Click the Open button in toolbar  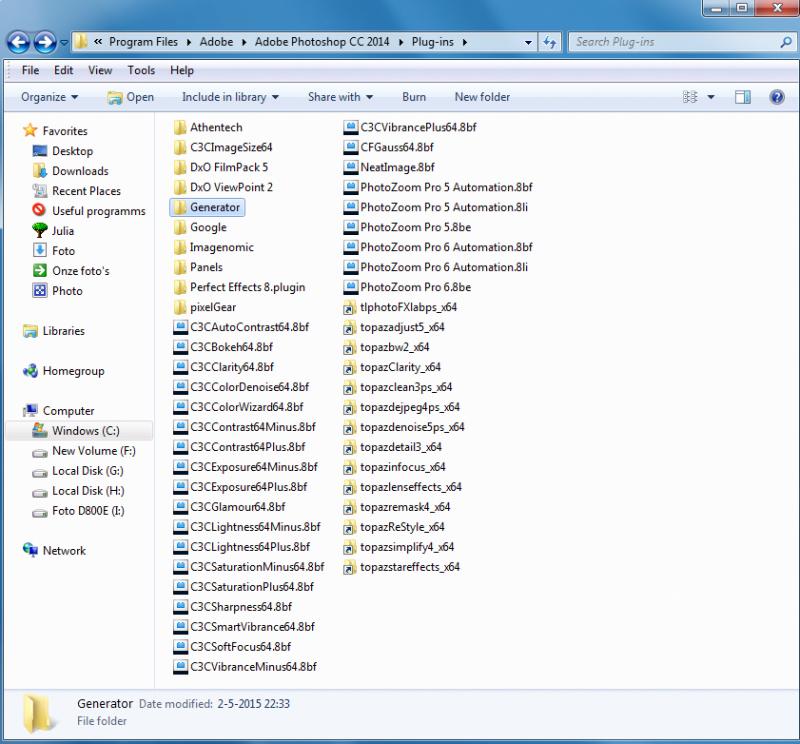click(x=131, y=97)
